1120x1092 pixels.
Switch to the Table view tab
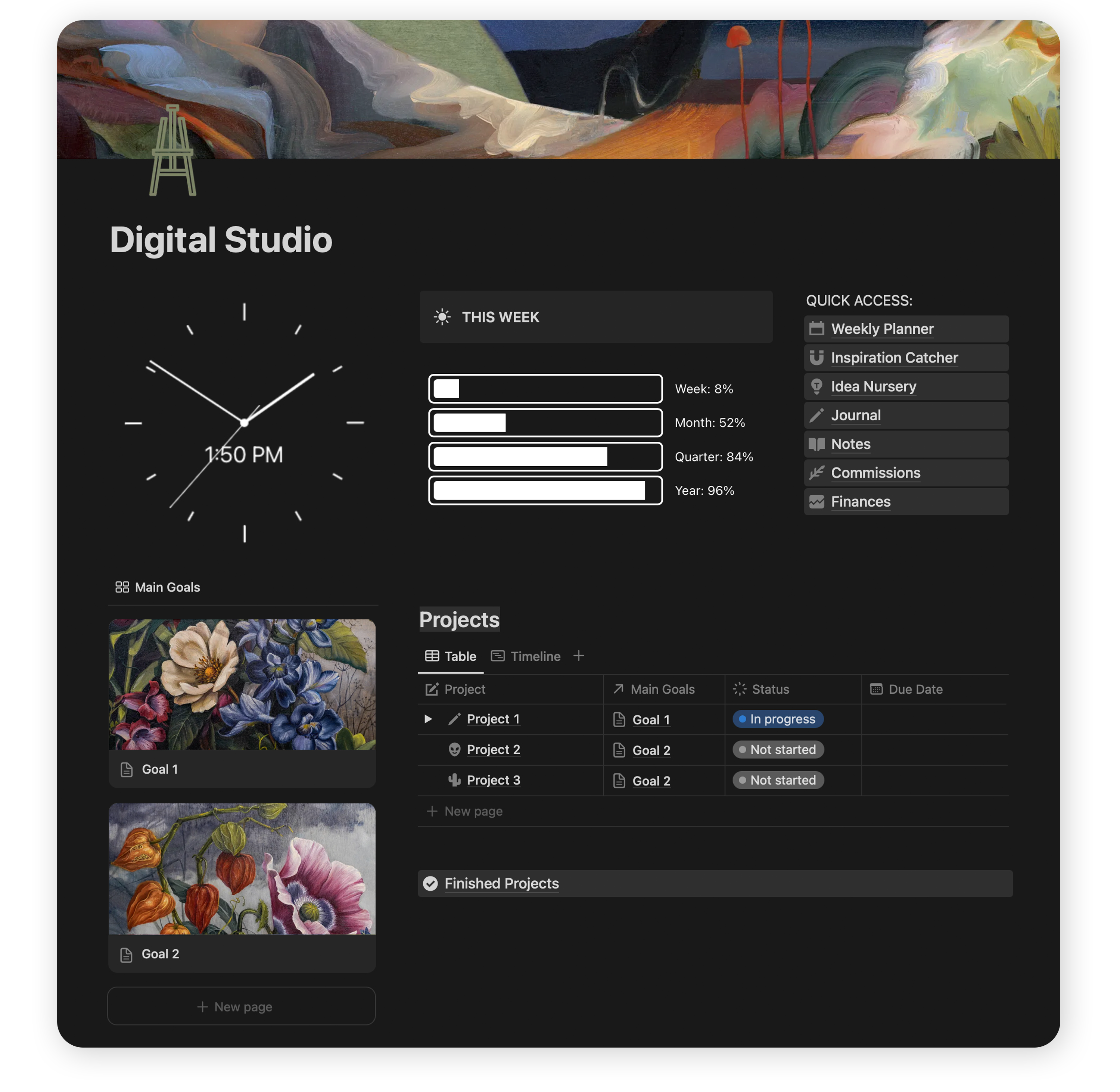point(450,656)
